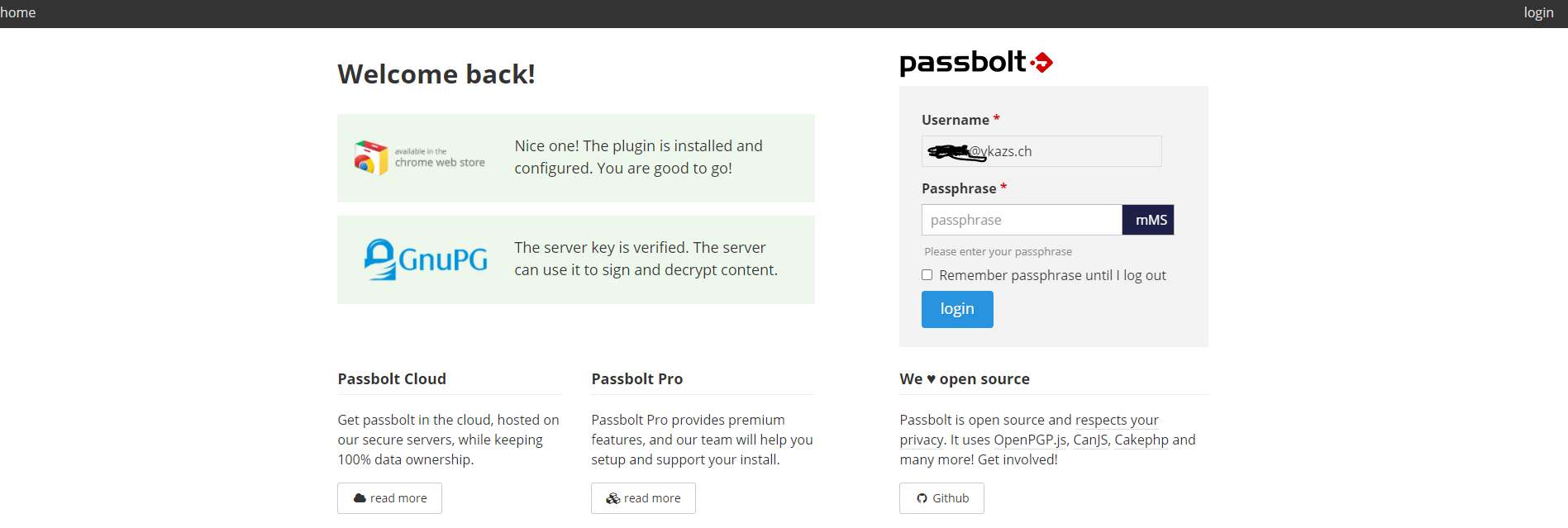Click the Chrome web store icon
This screenshot has width=1568, height=528.
point(371,158)
